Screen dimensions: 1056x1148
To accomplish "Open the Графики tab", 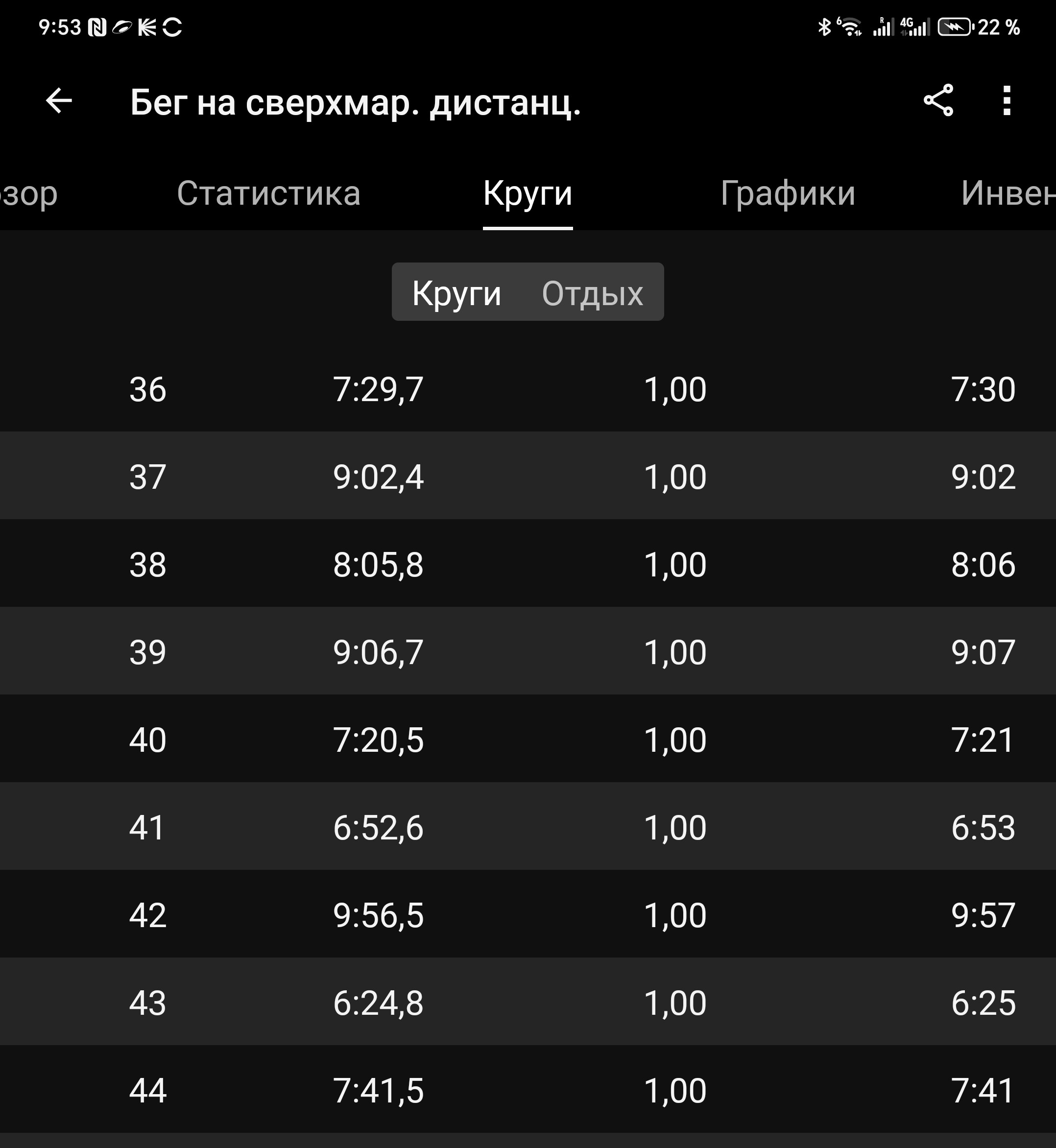I will point(788,193).
